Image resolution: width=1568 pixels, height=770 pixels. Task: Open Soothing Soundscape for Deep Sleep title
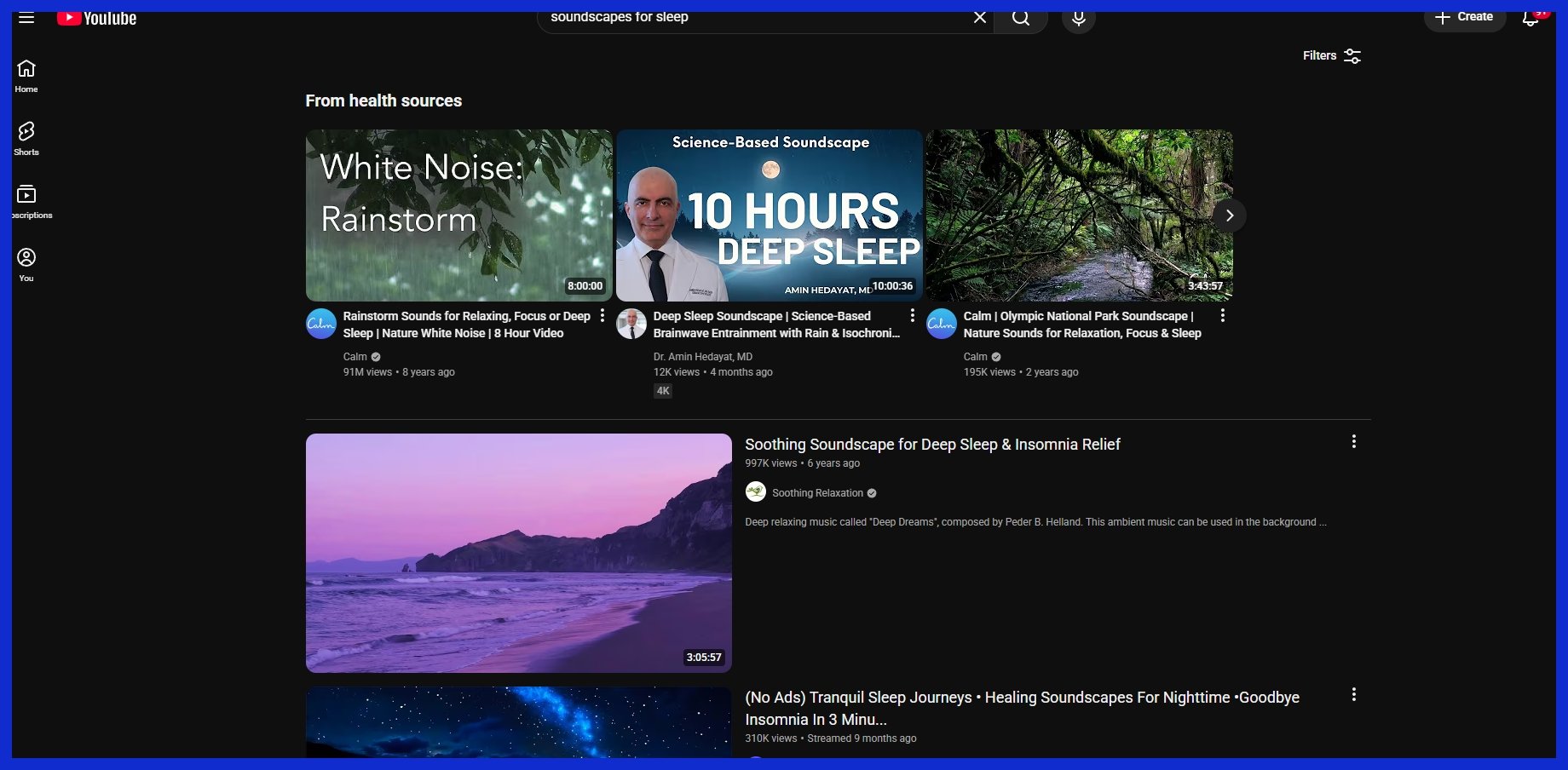(x=932, y=445)
